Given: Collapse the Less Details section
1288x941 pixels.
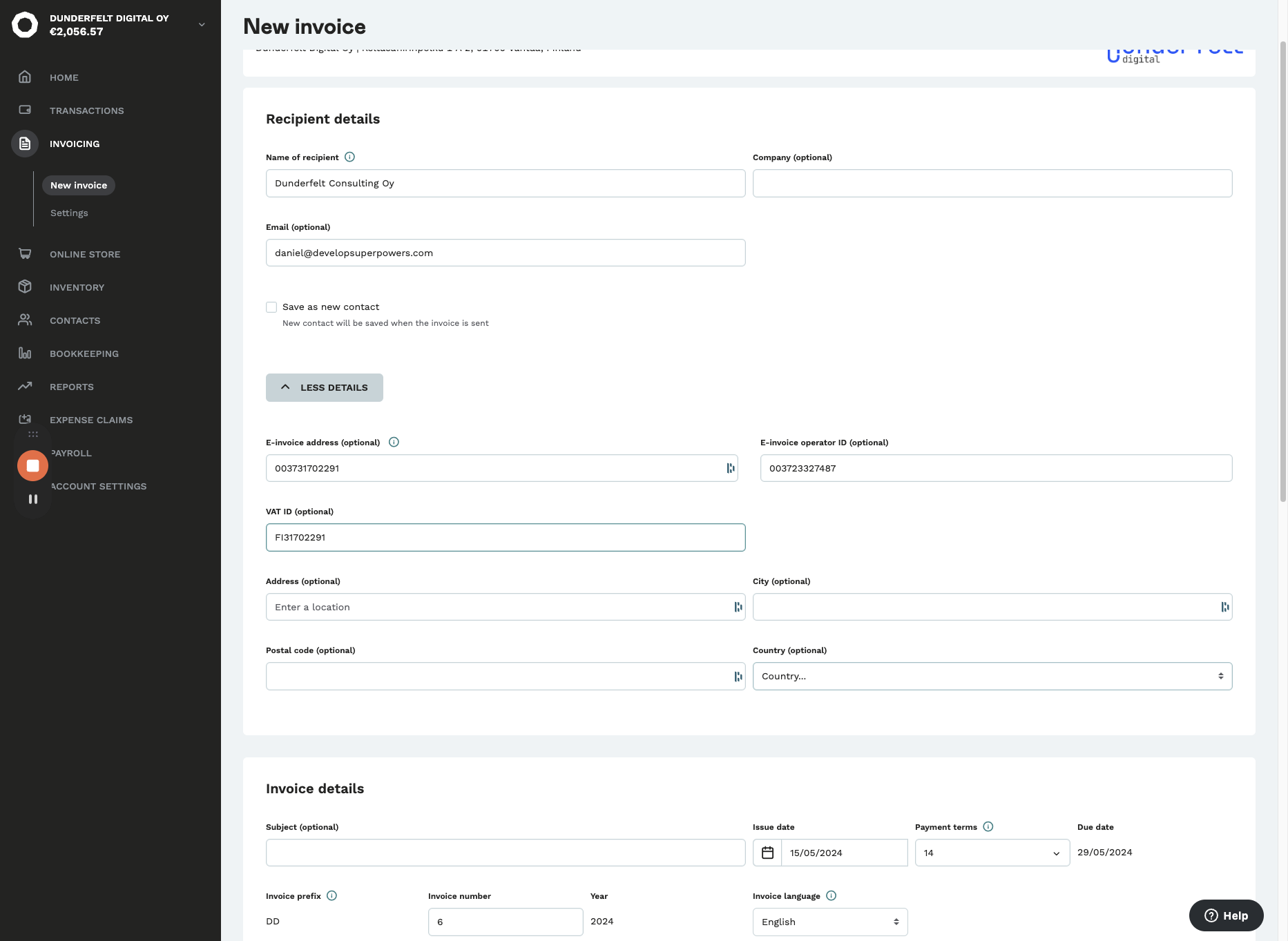Looking at the screenshot, I should 324,388.
